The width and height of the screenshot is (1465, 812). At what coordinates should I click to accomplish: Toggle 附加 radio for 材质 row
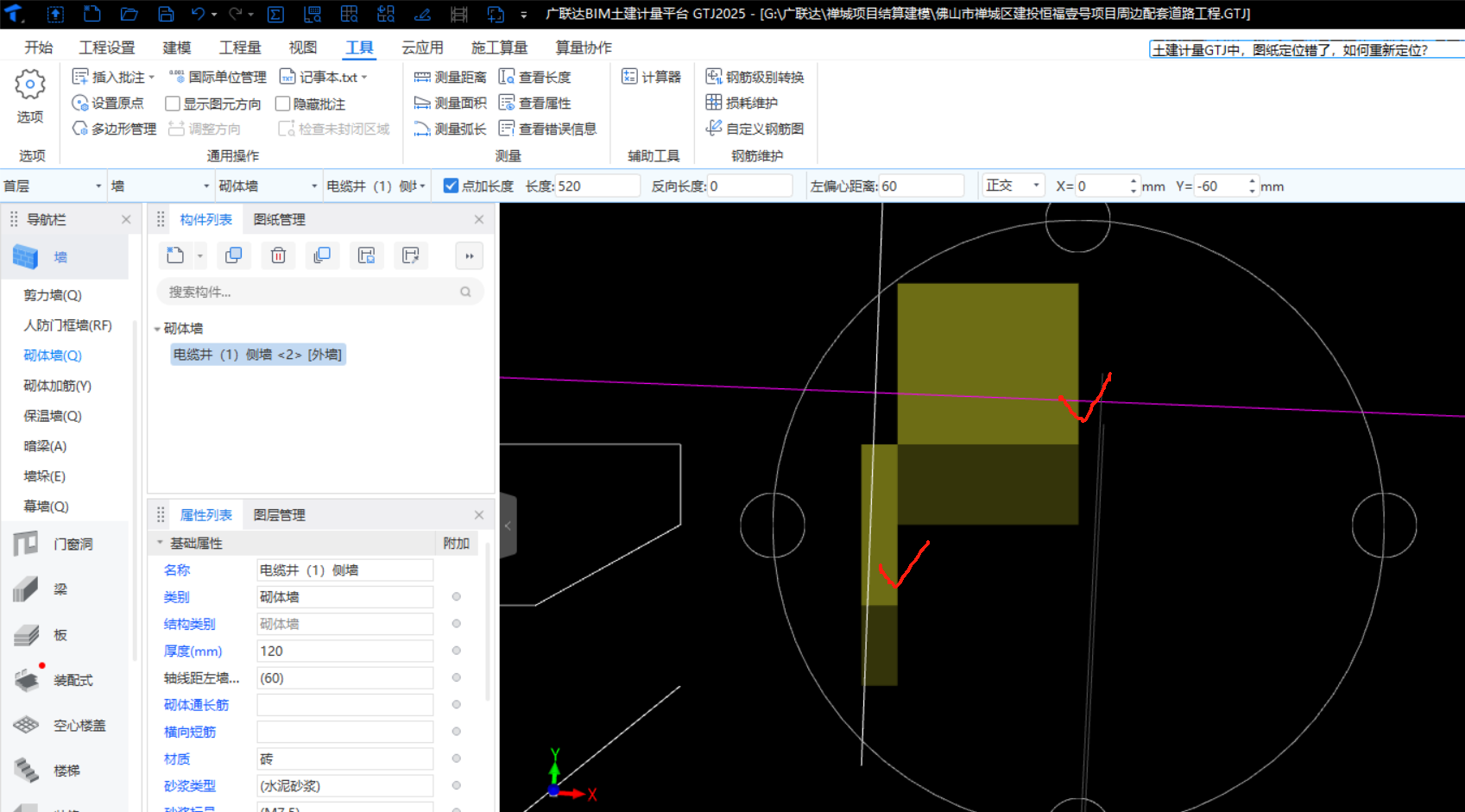(x=457, y=758)
